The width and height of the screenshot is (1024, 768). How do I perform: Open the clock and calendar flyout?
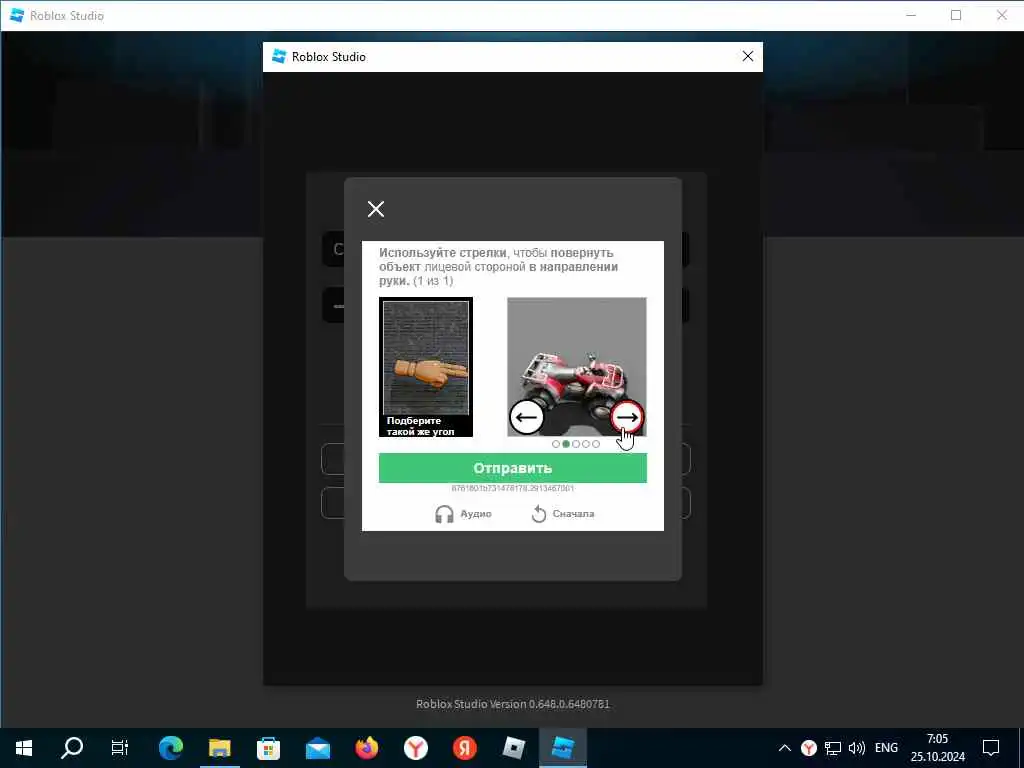(938, 748)
